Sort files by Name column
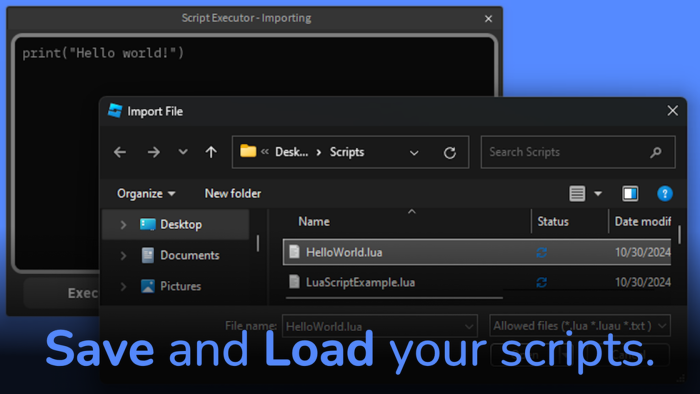The image size is (700, 394). click(314, 222)
